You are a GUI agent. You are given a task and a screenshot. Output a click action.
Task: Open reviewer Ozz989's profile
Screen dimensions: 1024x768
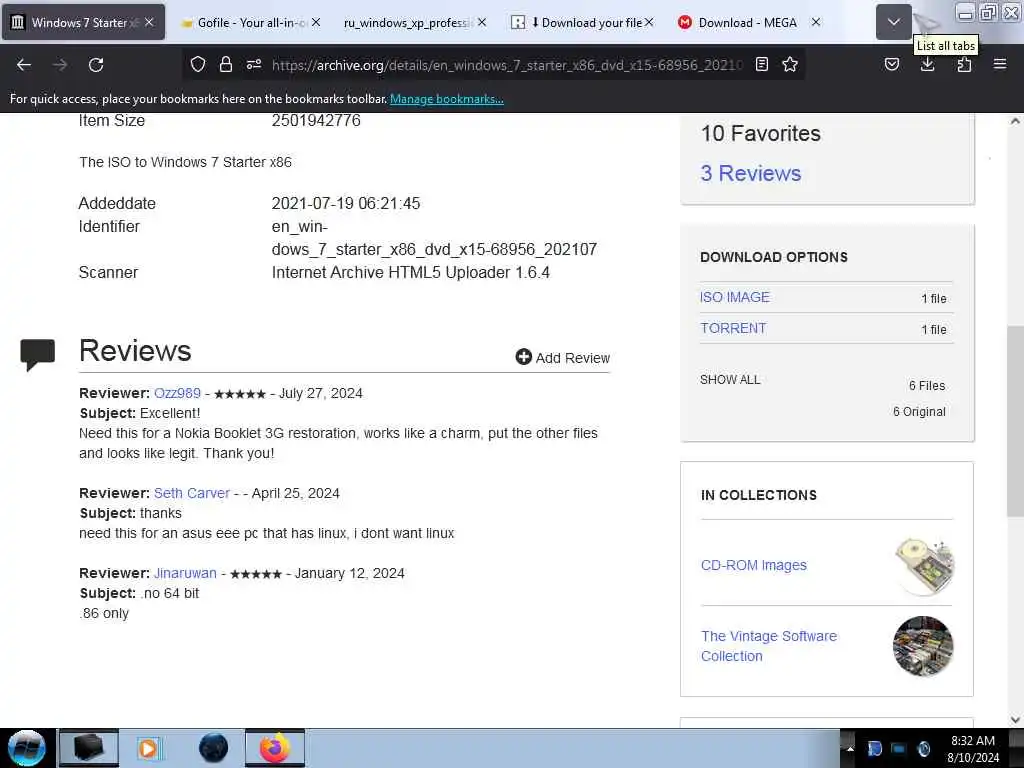177,393
